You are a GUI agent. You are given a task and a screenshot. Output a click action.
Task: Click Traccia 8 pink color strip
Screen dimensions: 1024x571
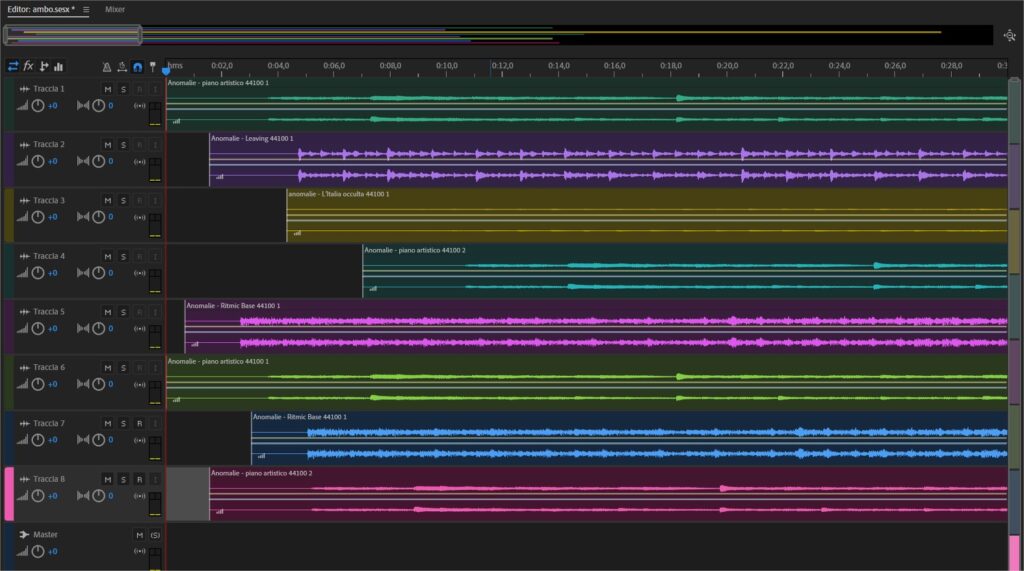[9, 494]
